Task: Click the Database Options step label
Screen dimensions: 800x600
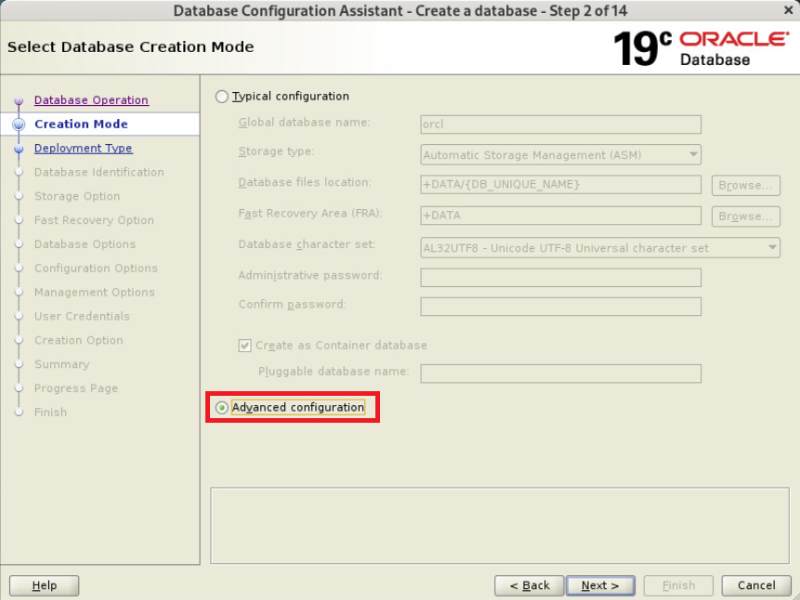Action: [85, 244]
